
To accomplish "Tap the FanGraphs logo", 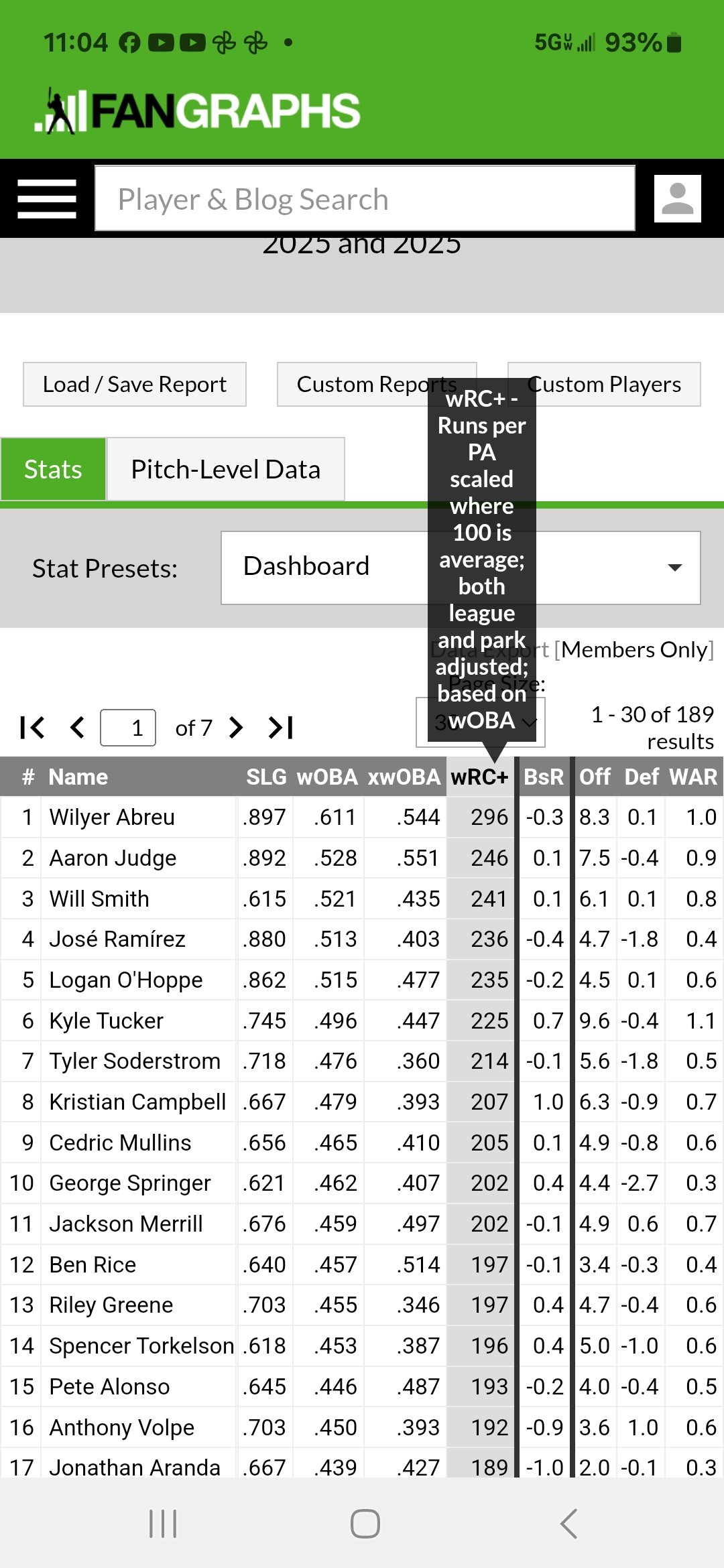I will [x=198, y=111].
